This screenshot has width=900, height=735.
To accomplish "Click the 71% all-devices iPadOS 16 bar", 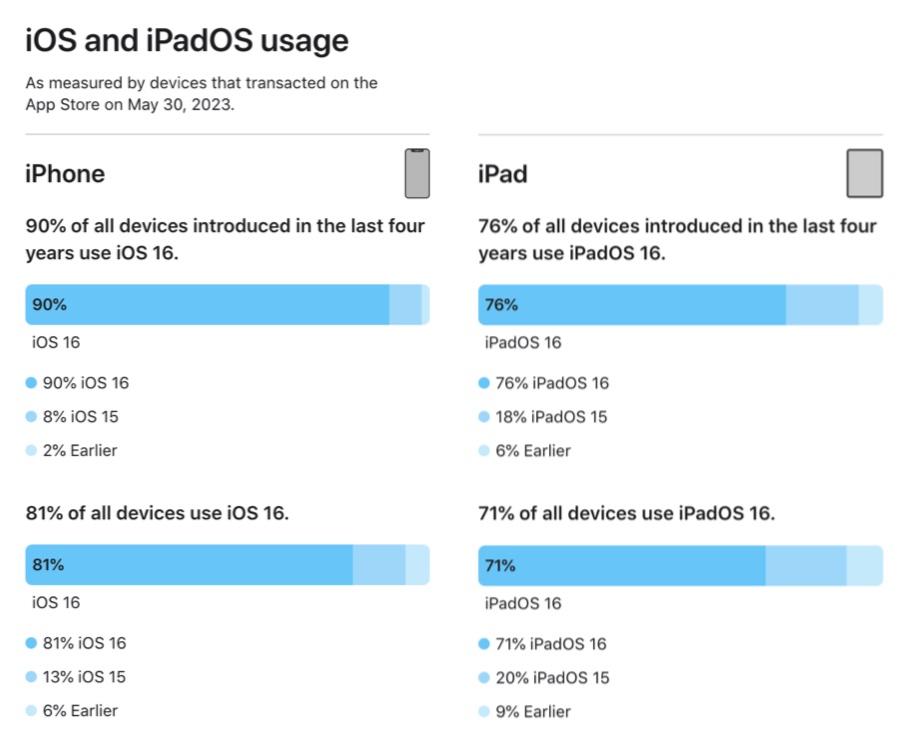I will pos(622,565).
